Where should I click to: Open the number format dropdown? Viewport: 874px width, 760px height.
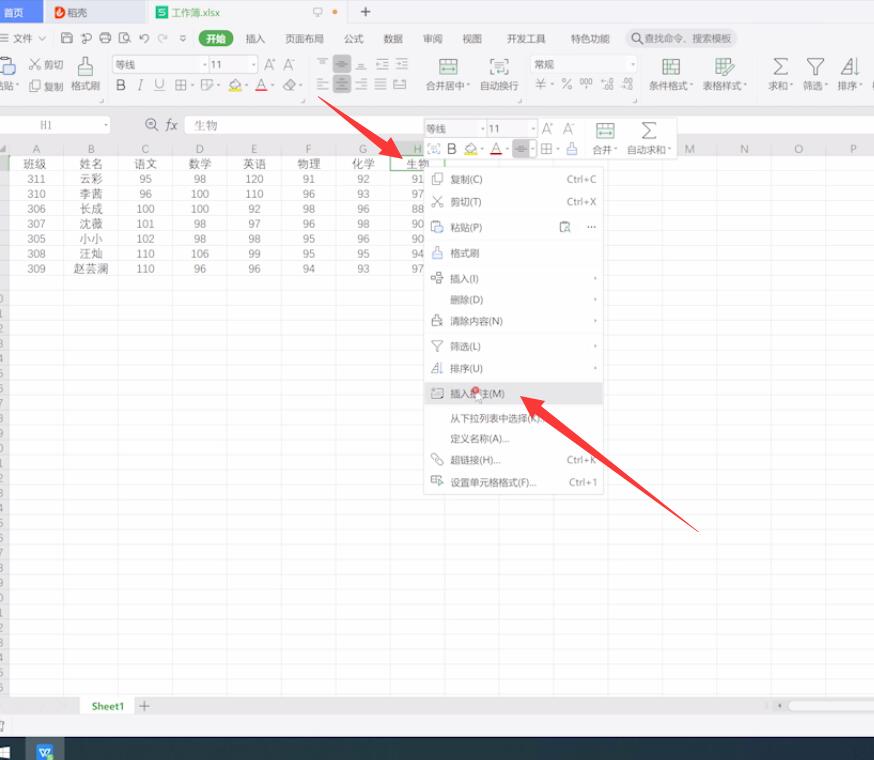coord(633,65)
